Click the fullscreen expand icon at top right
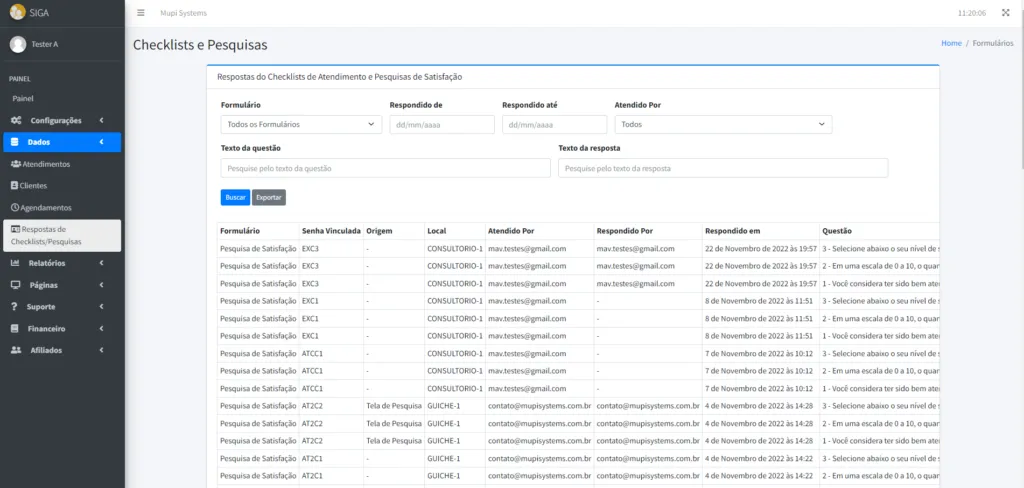 click(x=1005, y=13)
